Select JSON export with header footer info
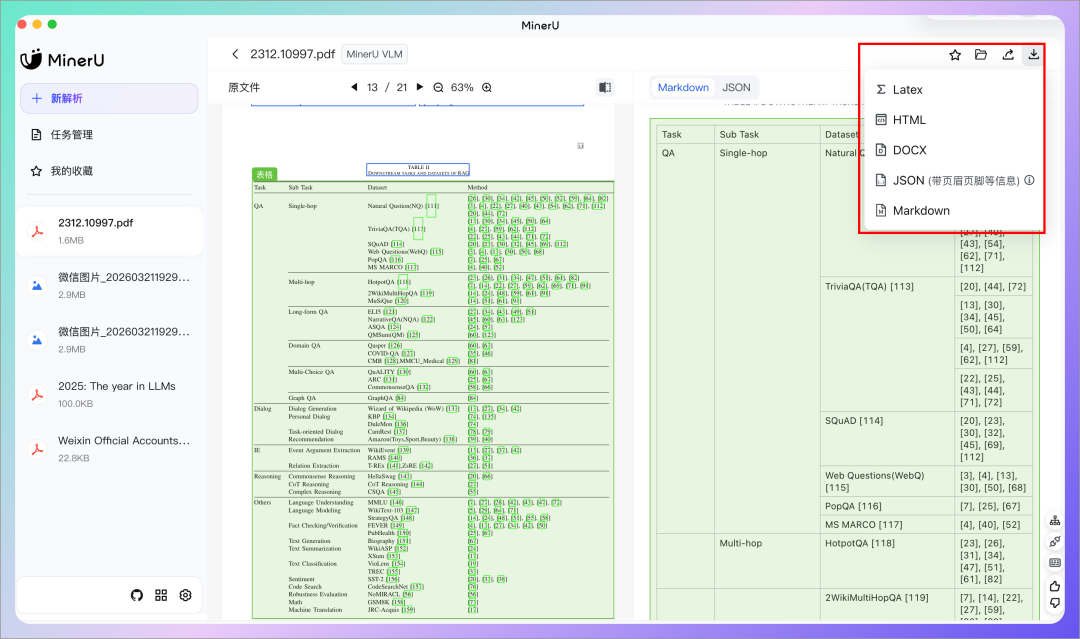This screenshot has width=1080, height=639. [951, 180]
